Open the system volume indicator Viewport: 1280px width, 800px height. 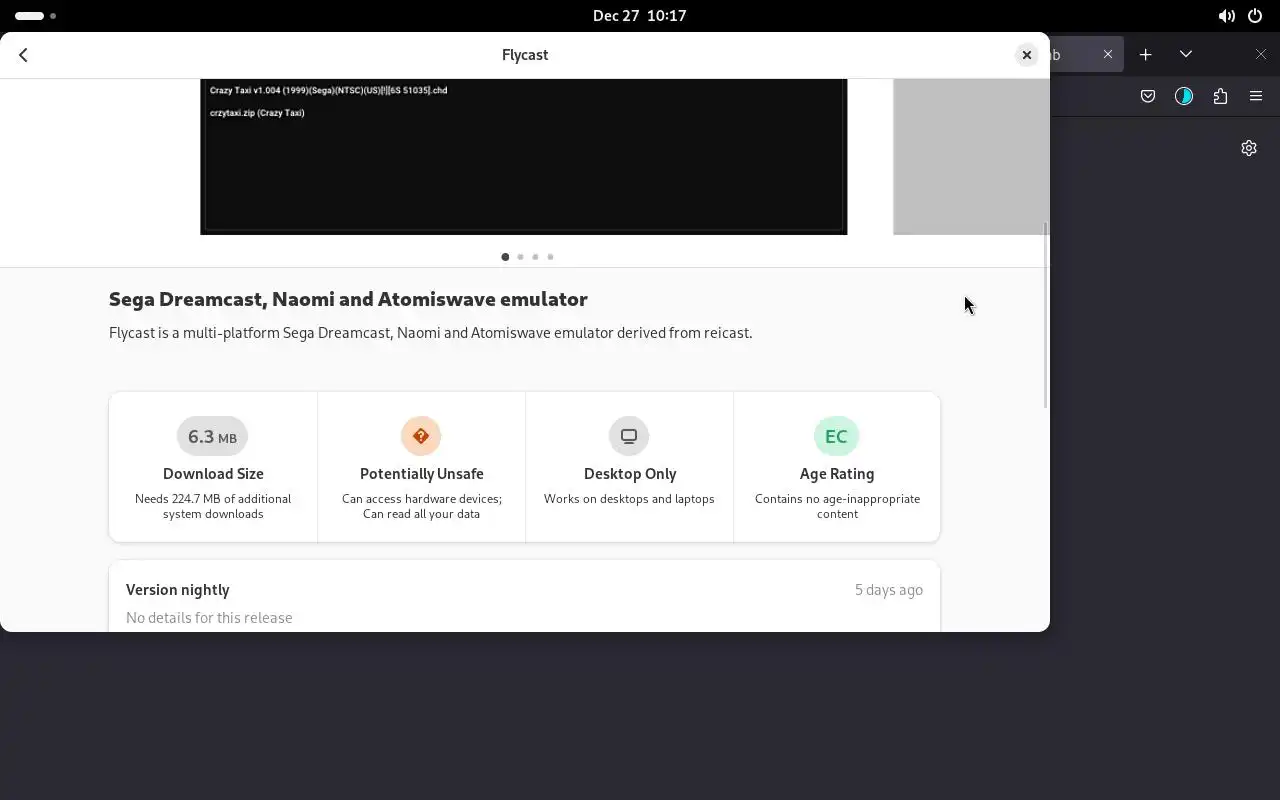pyautogui.click(x=1226, y=16)
